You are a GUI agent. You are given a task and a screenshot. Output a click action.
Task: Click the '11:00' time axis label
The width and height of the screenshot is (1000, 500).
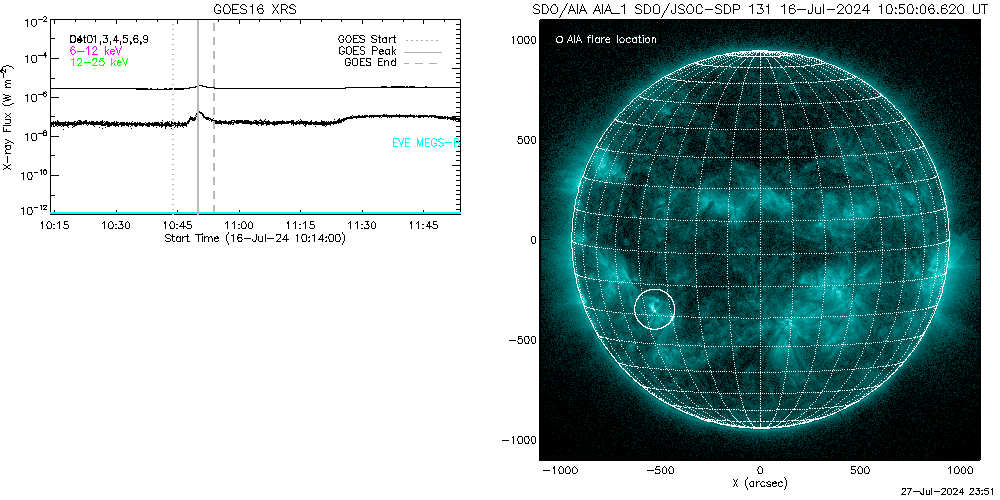coord(239,226)
